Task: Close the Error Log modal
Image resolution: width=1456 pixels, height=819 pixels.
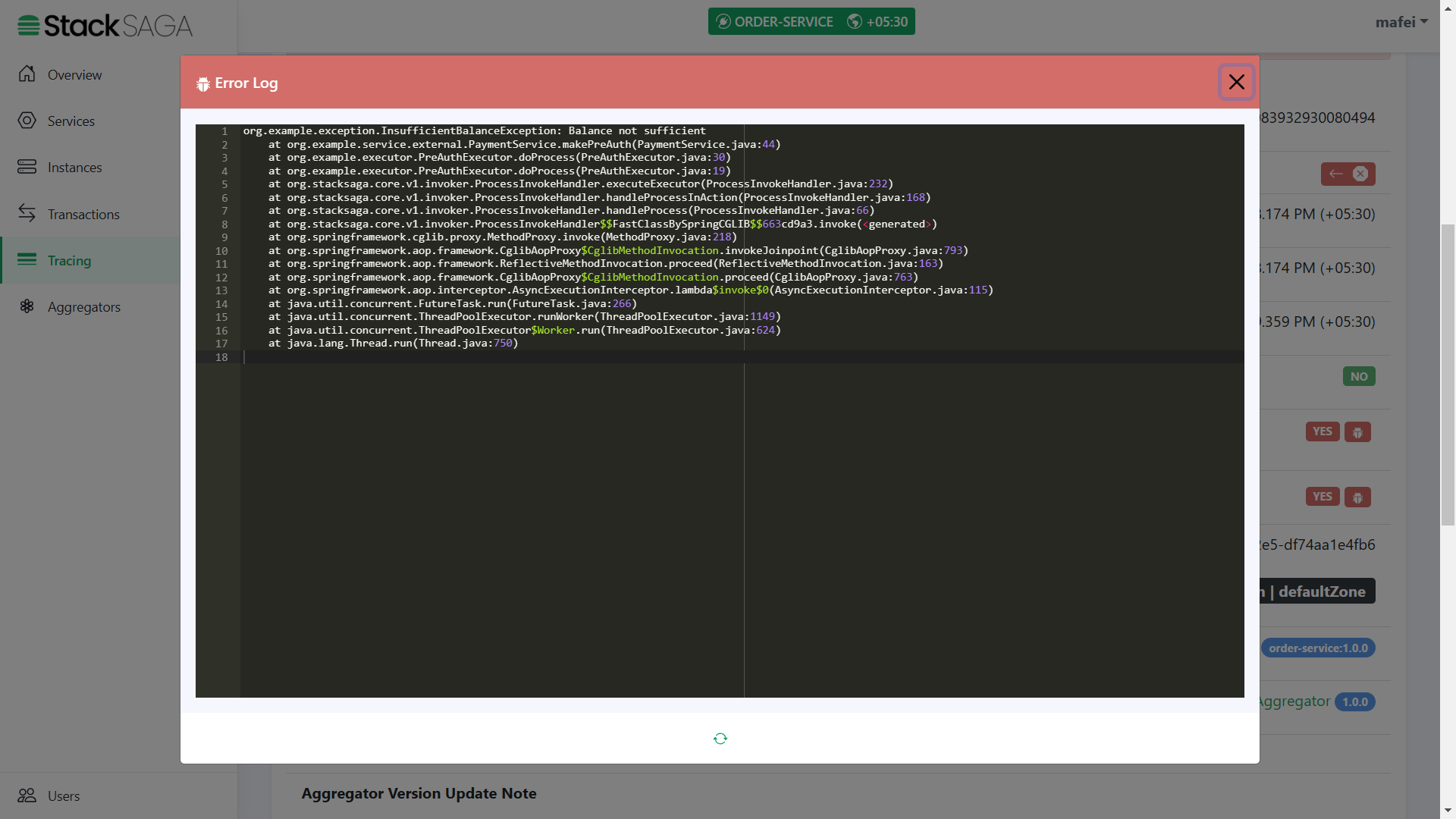Action: tap(1237, 82)
